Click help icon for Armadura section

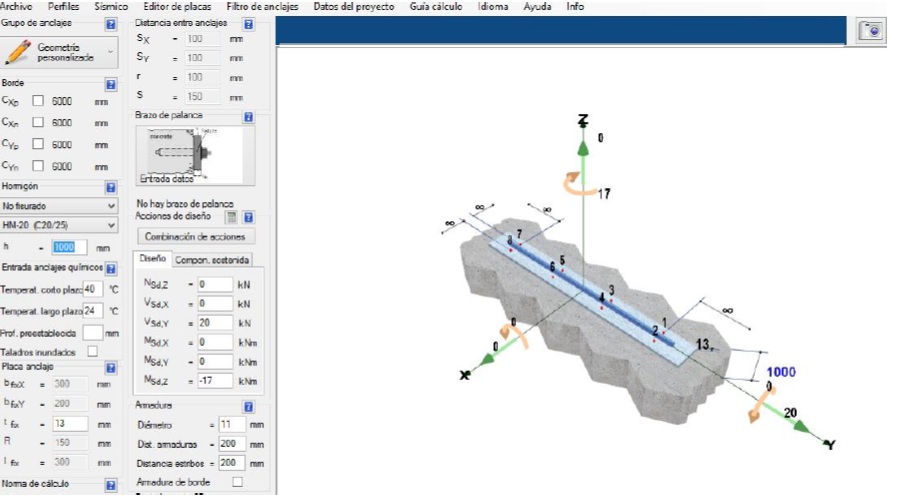[248, 406]
